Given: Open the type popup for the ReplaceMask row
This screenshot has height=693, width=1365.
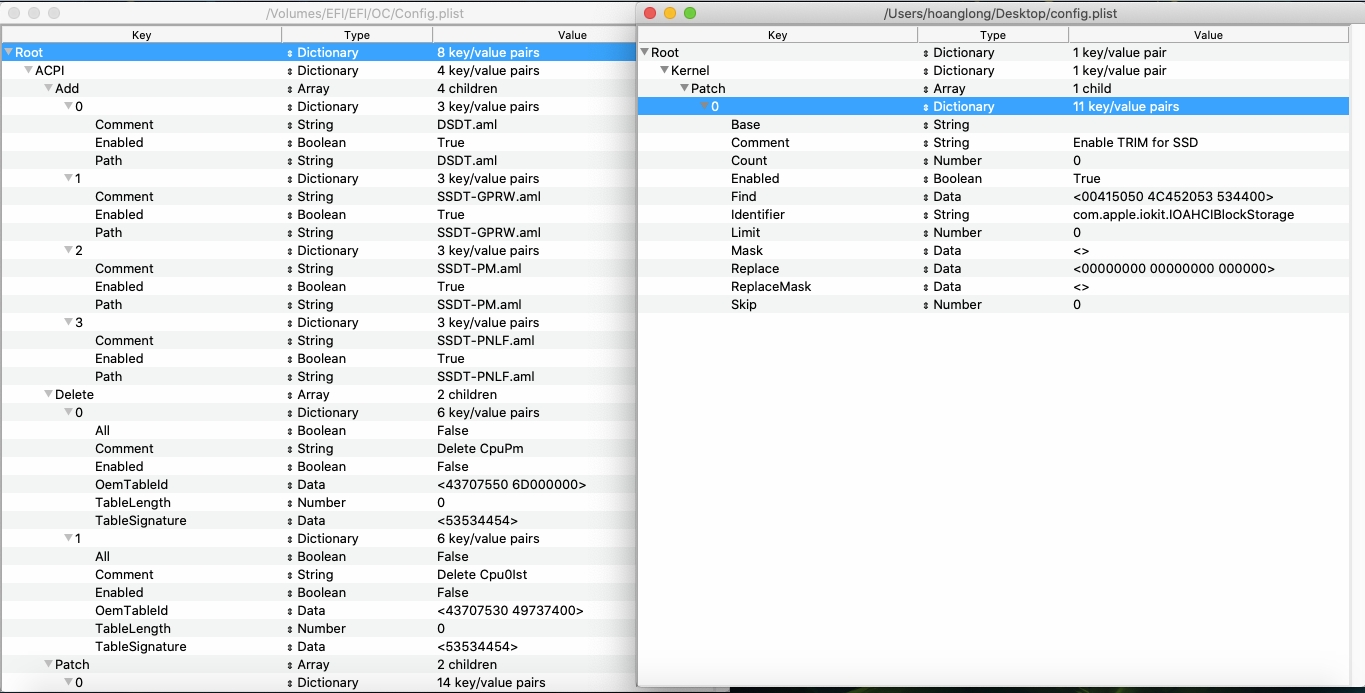Looking at the screenshot, I should pos(926,287).
